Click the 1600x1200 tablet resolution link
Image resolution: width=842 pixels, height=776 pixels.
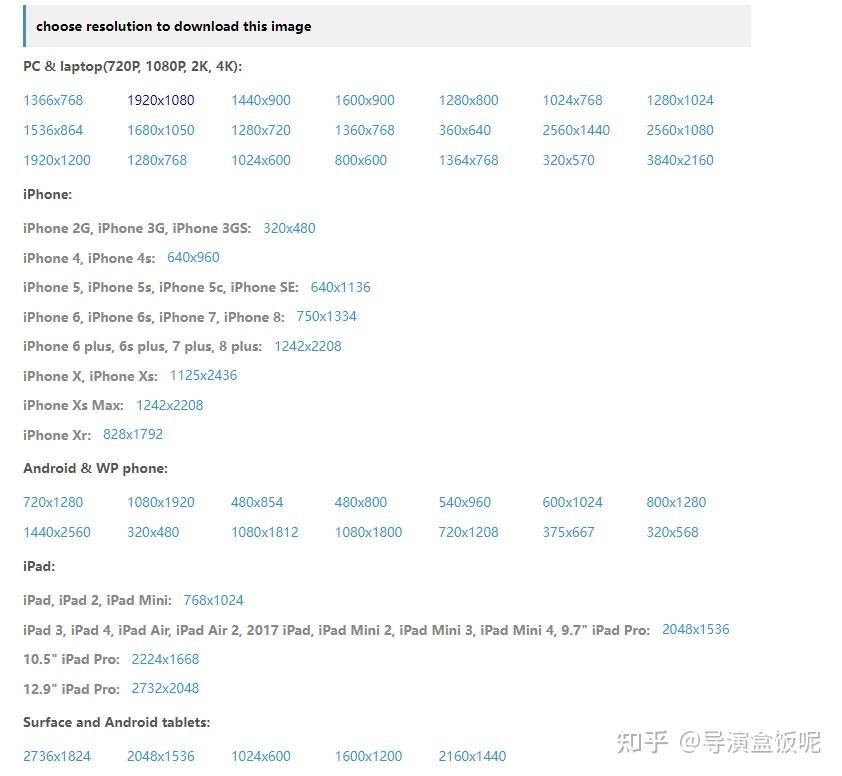click(x=368, y=757)
